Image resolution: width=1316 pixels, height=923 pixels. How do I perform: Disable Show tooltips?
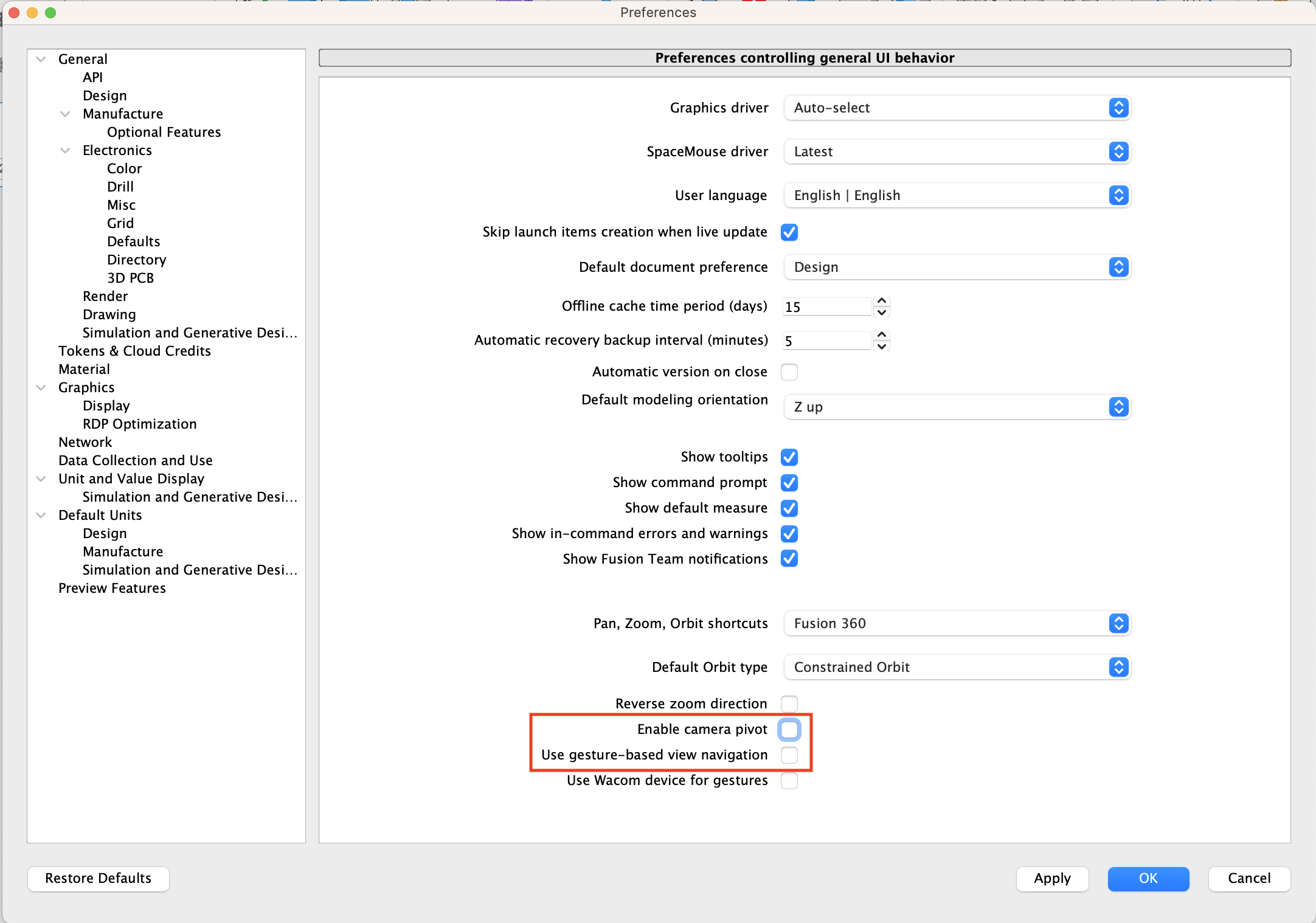[x=789, y=457]
